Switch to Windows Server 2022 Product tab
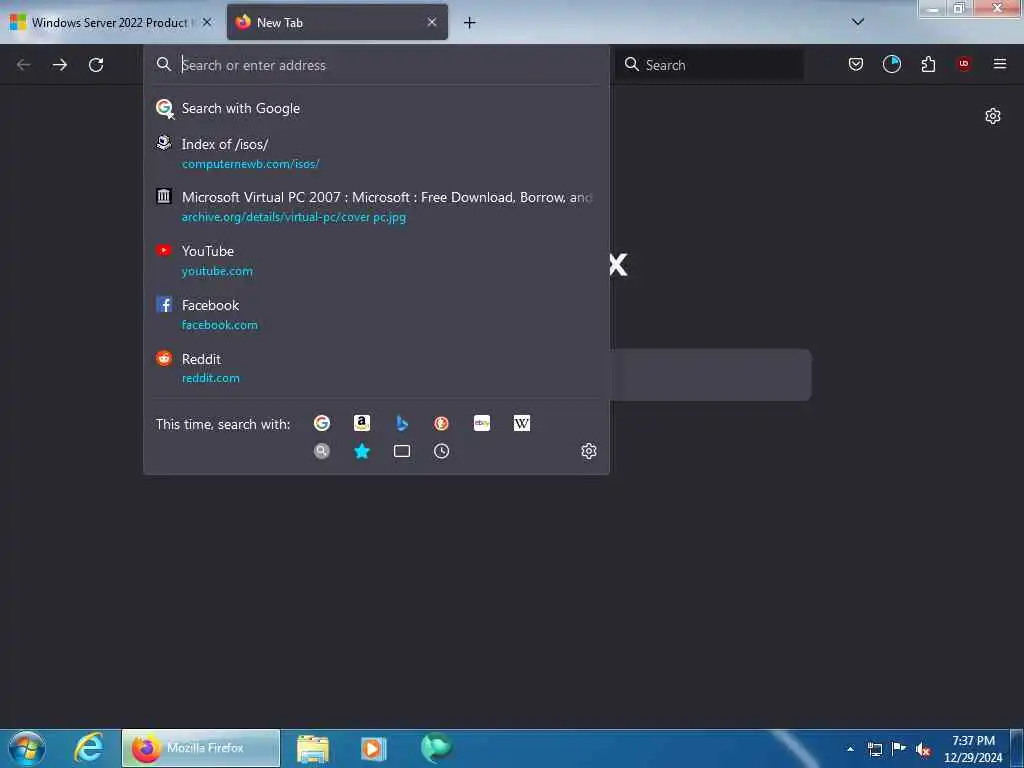 click(112, 22)
